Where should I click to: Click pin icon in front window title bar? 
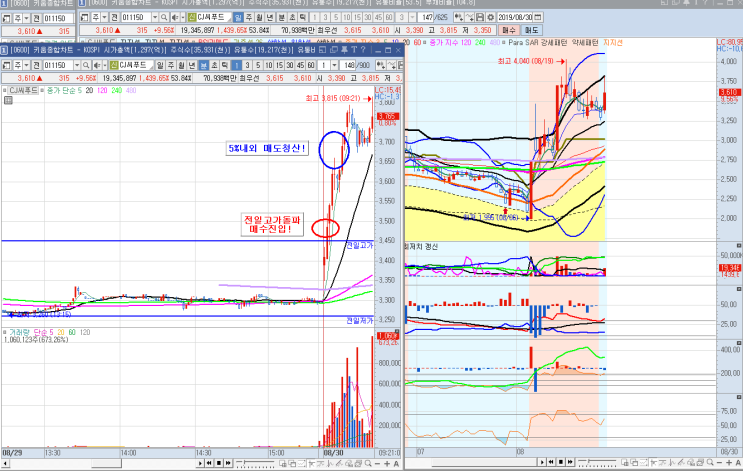[344, 50]
